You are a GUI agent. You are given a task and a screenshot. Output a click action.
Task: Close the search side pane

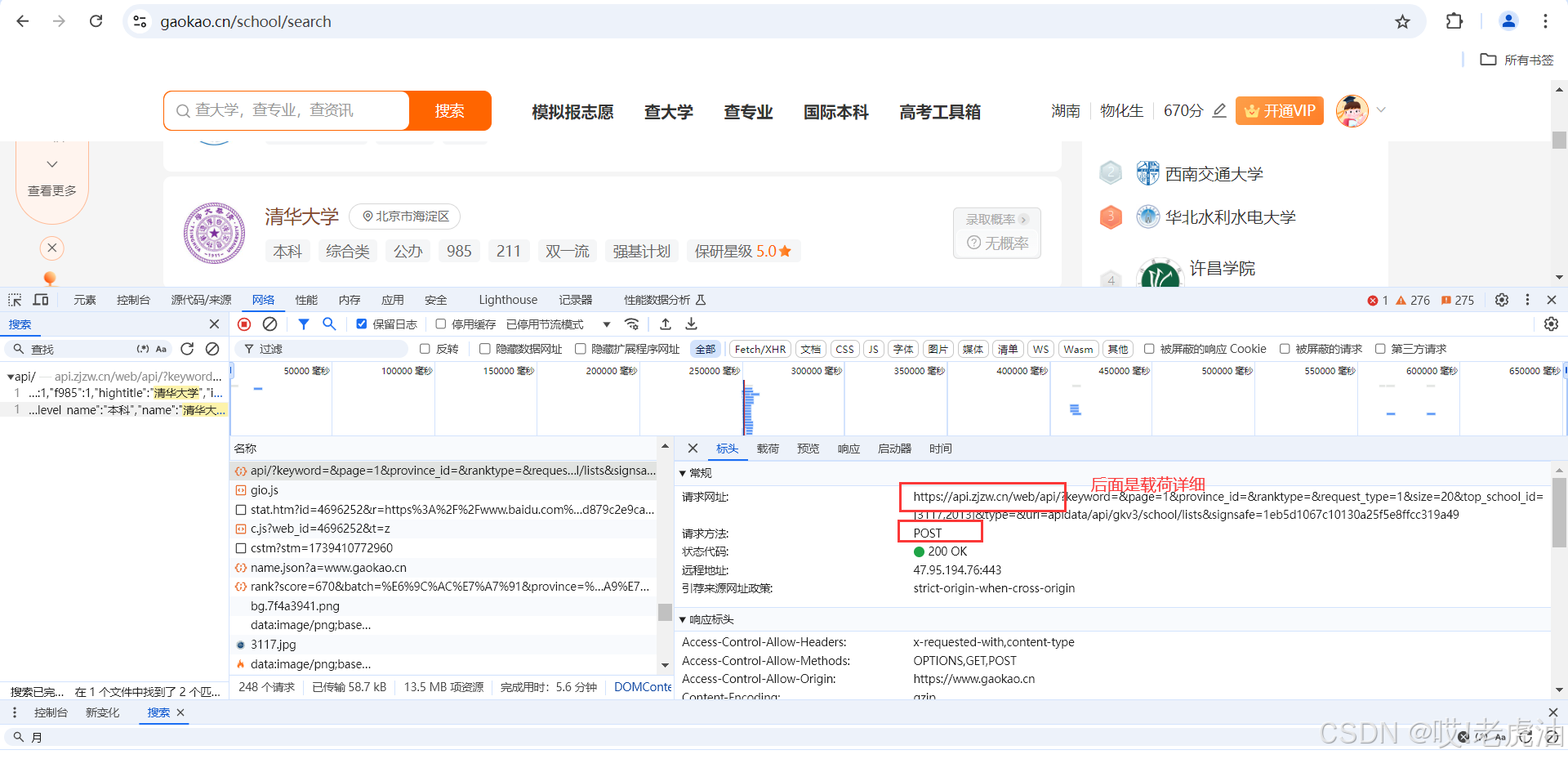[214, 324]
